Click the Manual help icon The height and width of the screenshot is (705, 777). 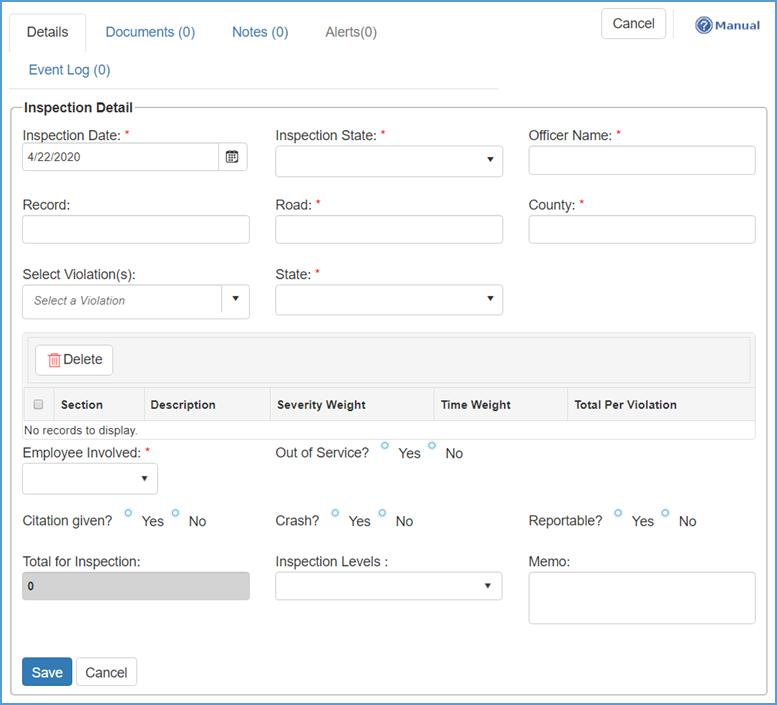point(704,25)
